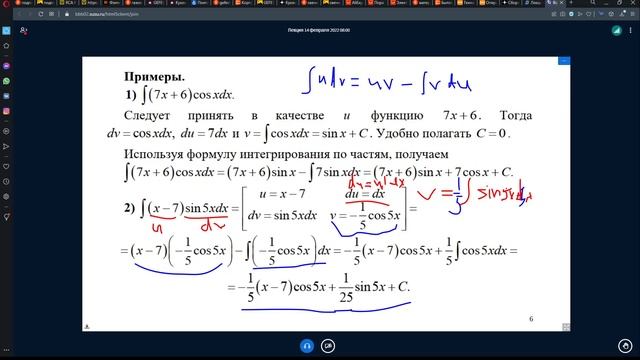Open the extensions cube icon in toolbar

(x=611, y=14)
